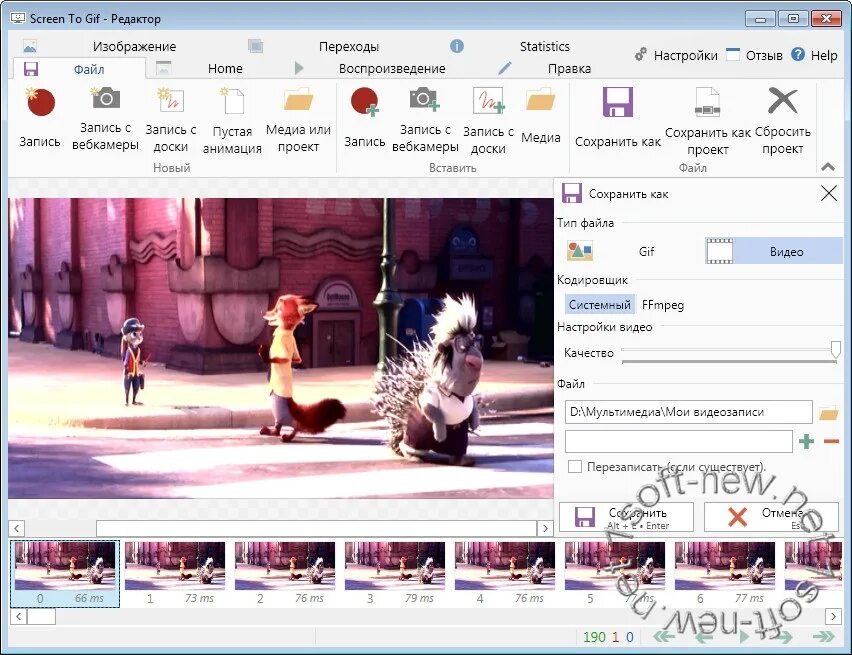The height and width of the screenshot is (655, 852).
Task: Open Медиа или проект folder
Action: point(298,118)
